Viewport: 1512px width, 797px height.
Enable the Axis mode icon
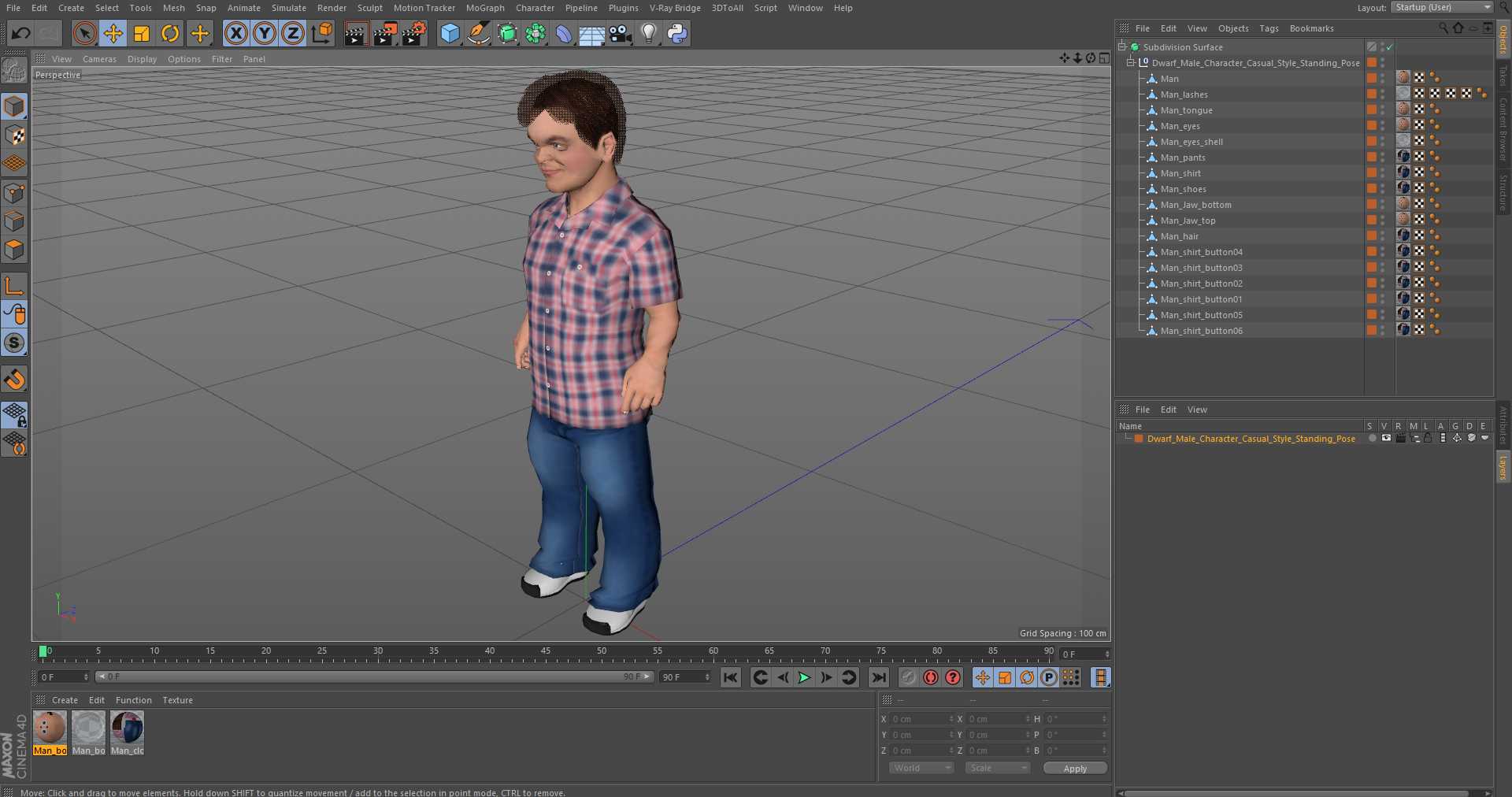tap(14, 285)
